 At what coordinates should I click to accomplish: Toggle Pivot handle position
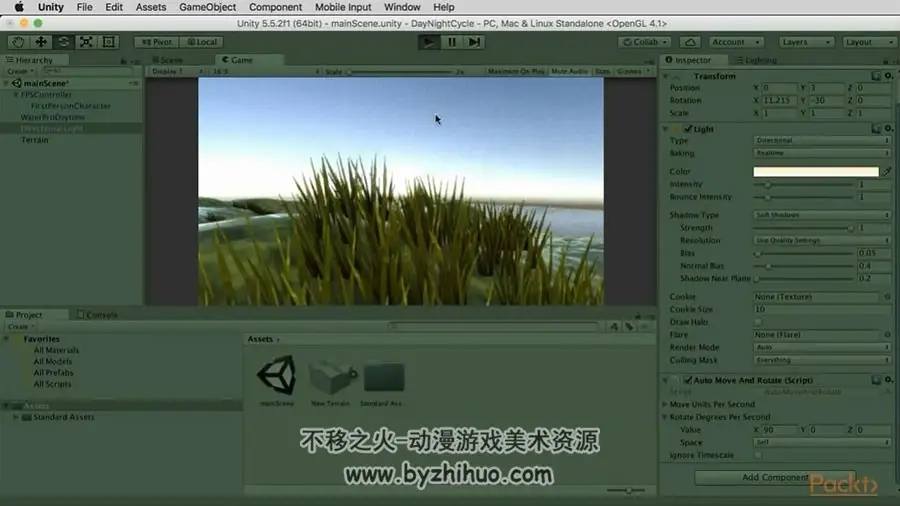pos(157,42)
